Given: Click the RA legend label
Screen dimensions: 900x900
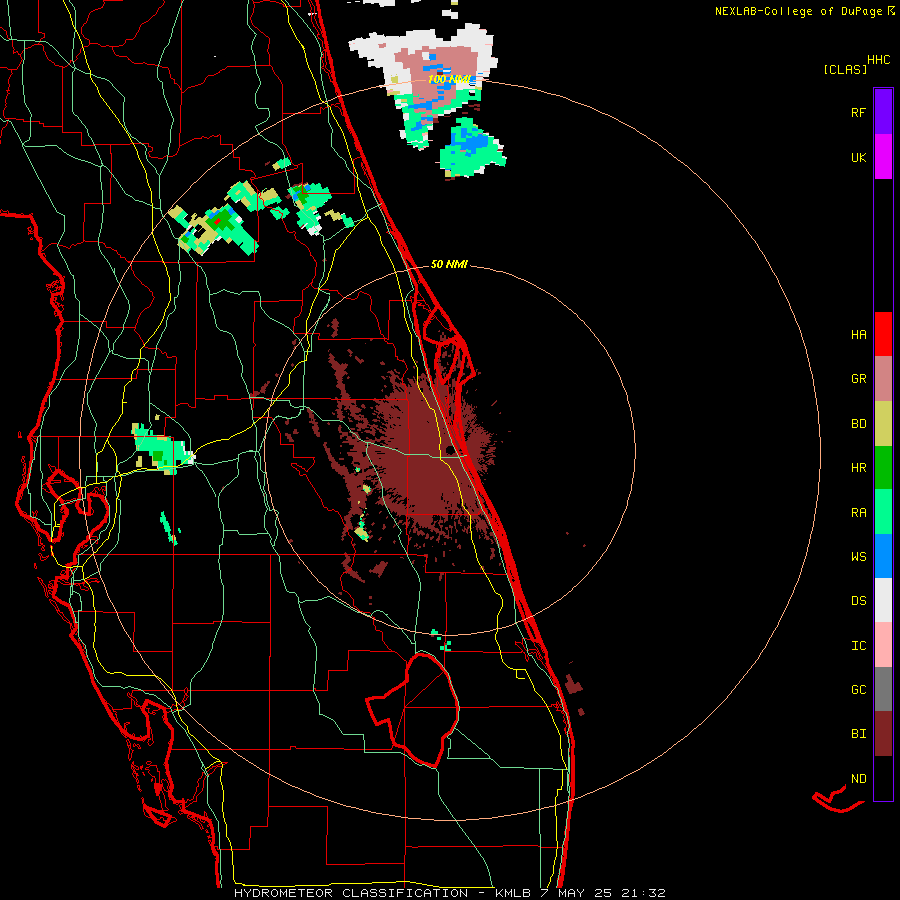Looking at the screenshot, I should pyautogui.click(x=858, y=513).
